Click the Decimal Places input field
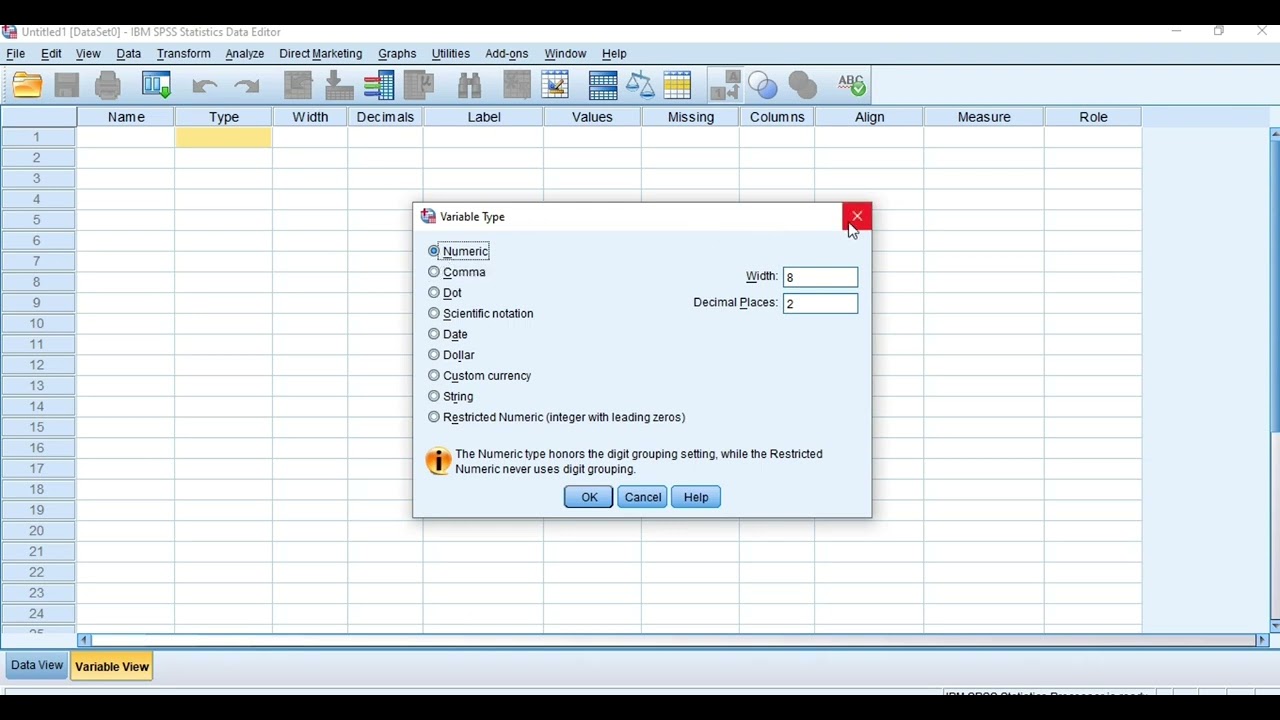Screen dimensions: 1280x720 coord(820,303)
